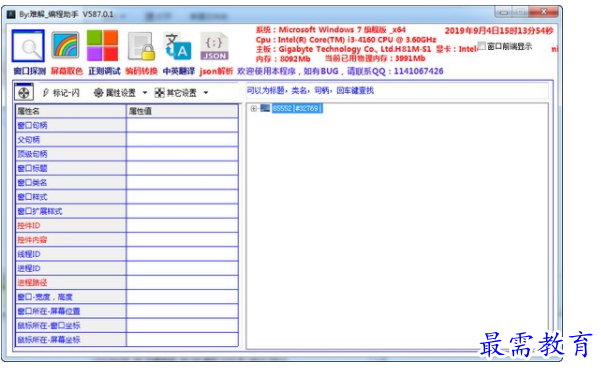Open the json解析 JSON parser
This screenshot has width=601, height=376.
pyautogui.click(x=214, y=46)
